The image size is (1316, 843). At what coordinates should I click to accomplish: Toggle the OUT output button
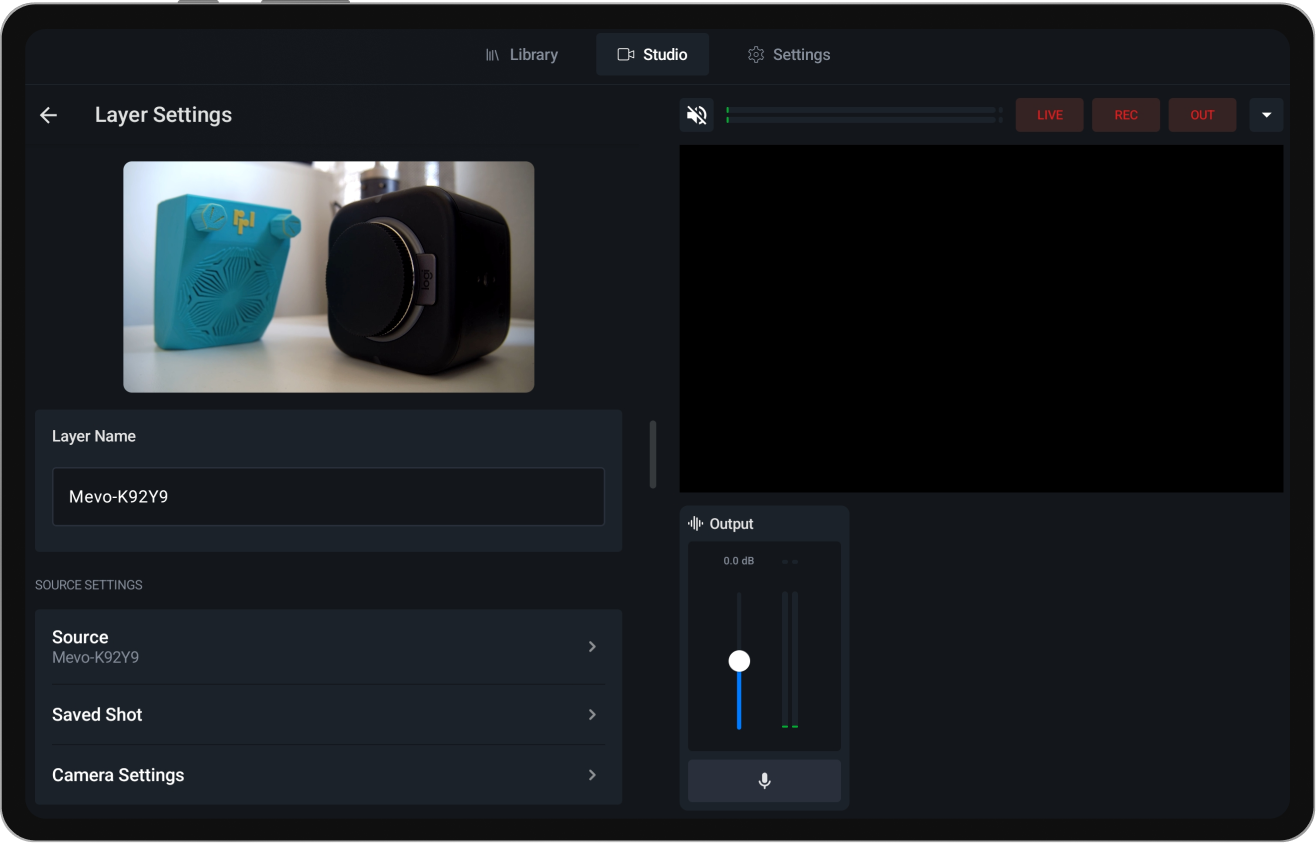tap(1202, 114)
